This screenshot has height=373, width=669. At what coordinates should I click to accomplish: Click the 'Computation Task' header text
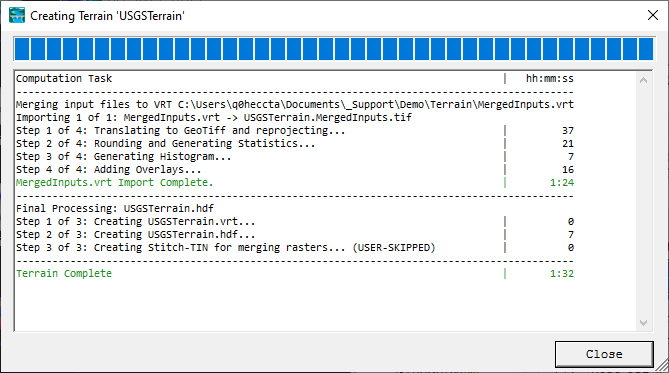(x=64, y=79)
